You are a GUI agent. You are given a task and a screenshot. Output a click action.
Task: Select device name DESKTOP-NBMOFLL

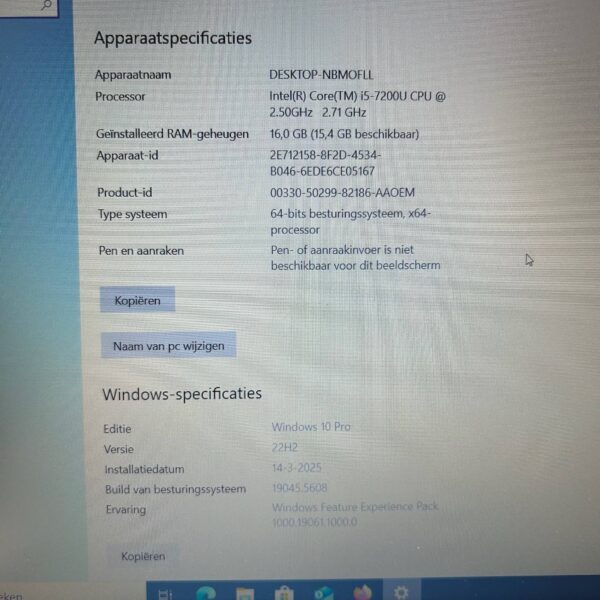pyautogui.click(x=321, y=75)
